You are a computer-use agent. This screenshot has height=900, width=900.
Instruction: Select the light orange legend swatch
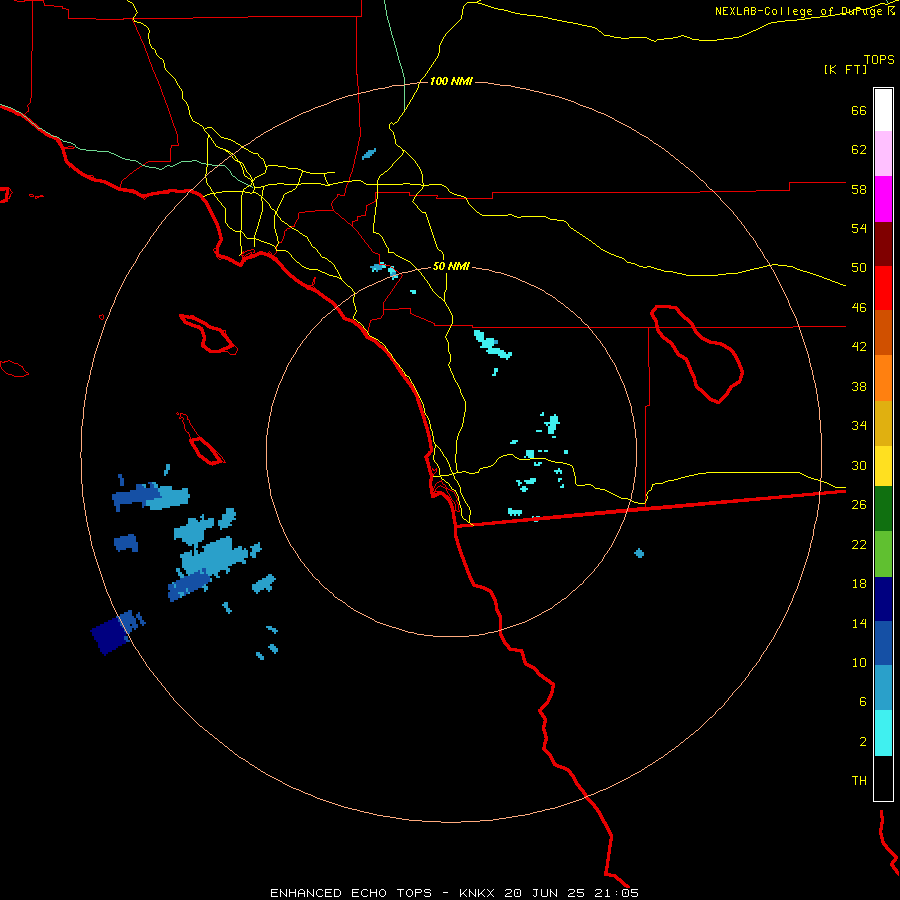(883, 378)
